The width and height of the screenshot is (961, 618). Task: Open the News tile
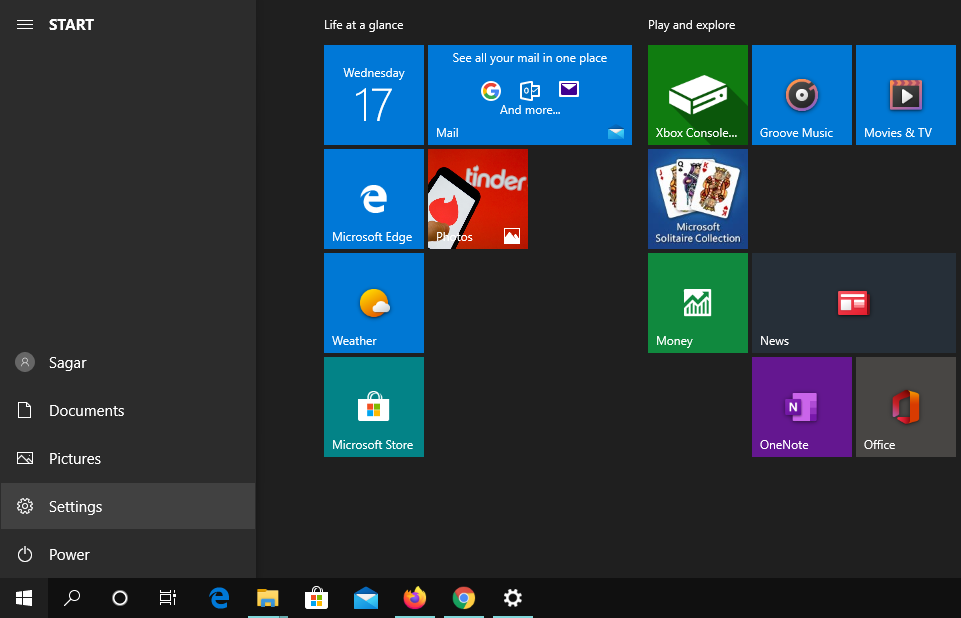[x=854, y=303]
